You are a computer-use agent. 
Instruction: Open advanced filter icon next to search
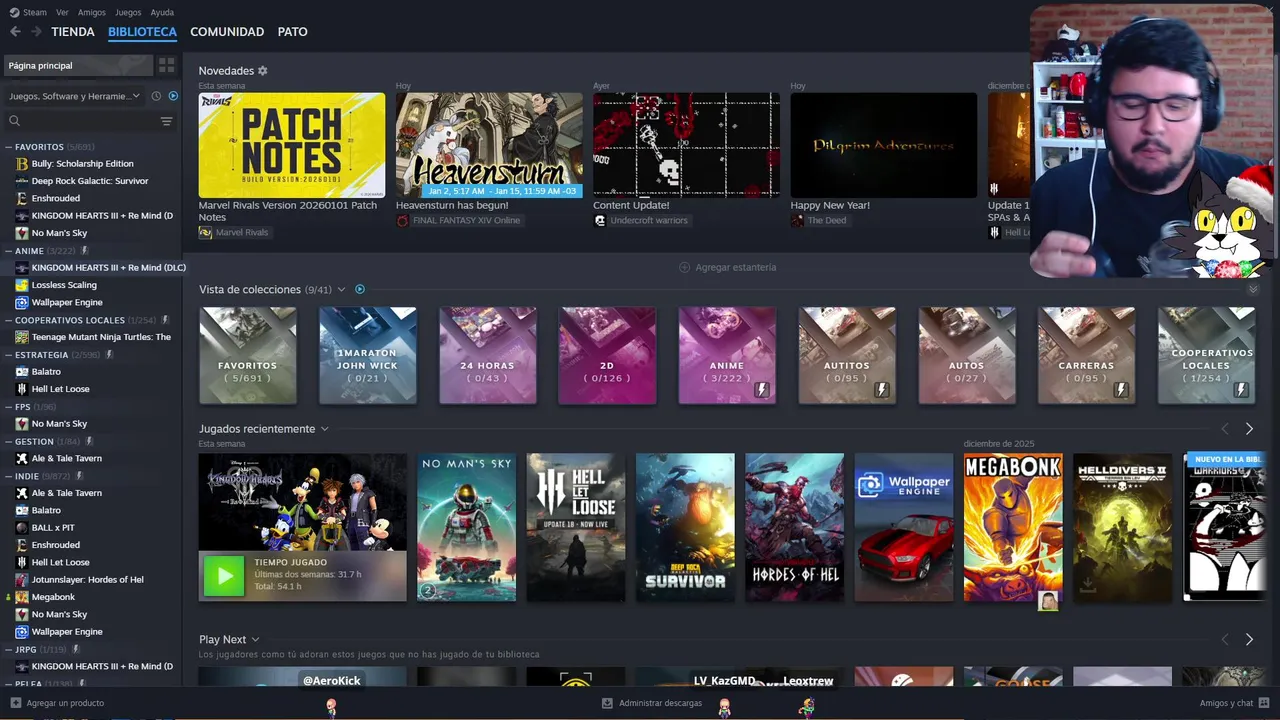point(166,121)
